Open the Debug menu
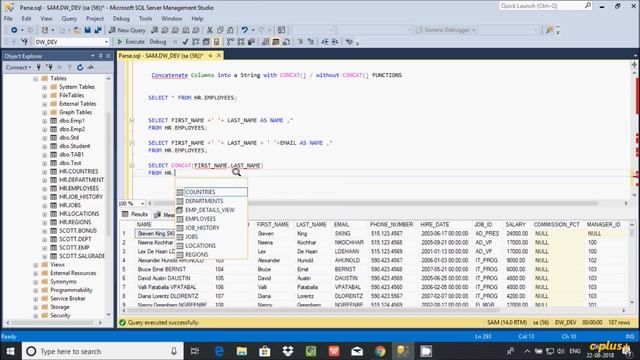640x360 pixels. 121,18
